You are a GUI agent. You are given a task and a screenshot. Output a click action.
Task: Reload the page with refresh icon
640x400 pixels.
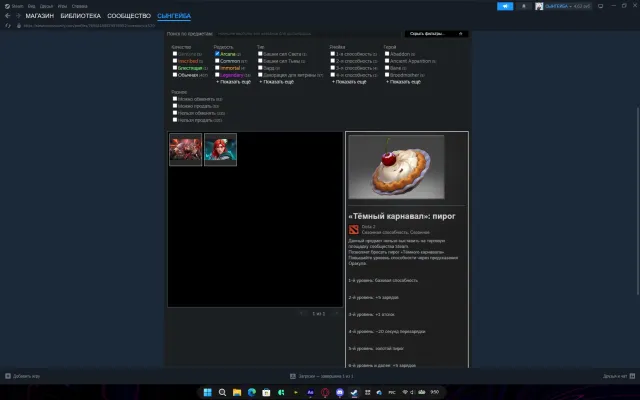[x=8, y=25]
